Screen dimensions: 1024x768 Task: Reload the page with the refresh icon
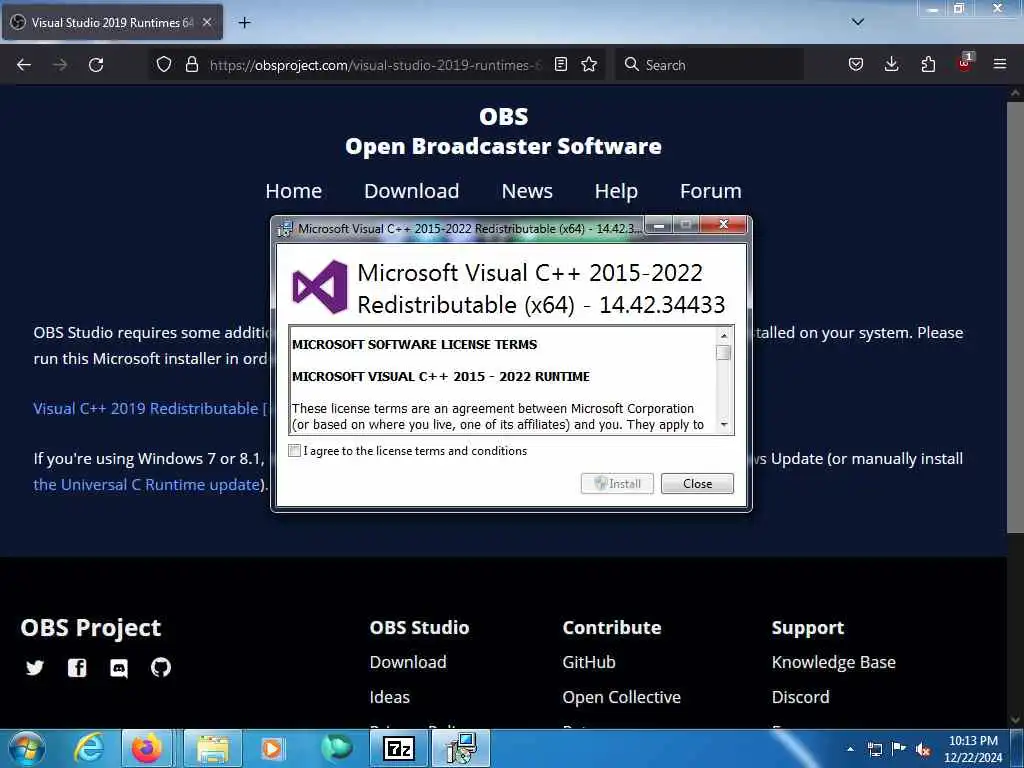click(96, 65)
